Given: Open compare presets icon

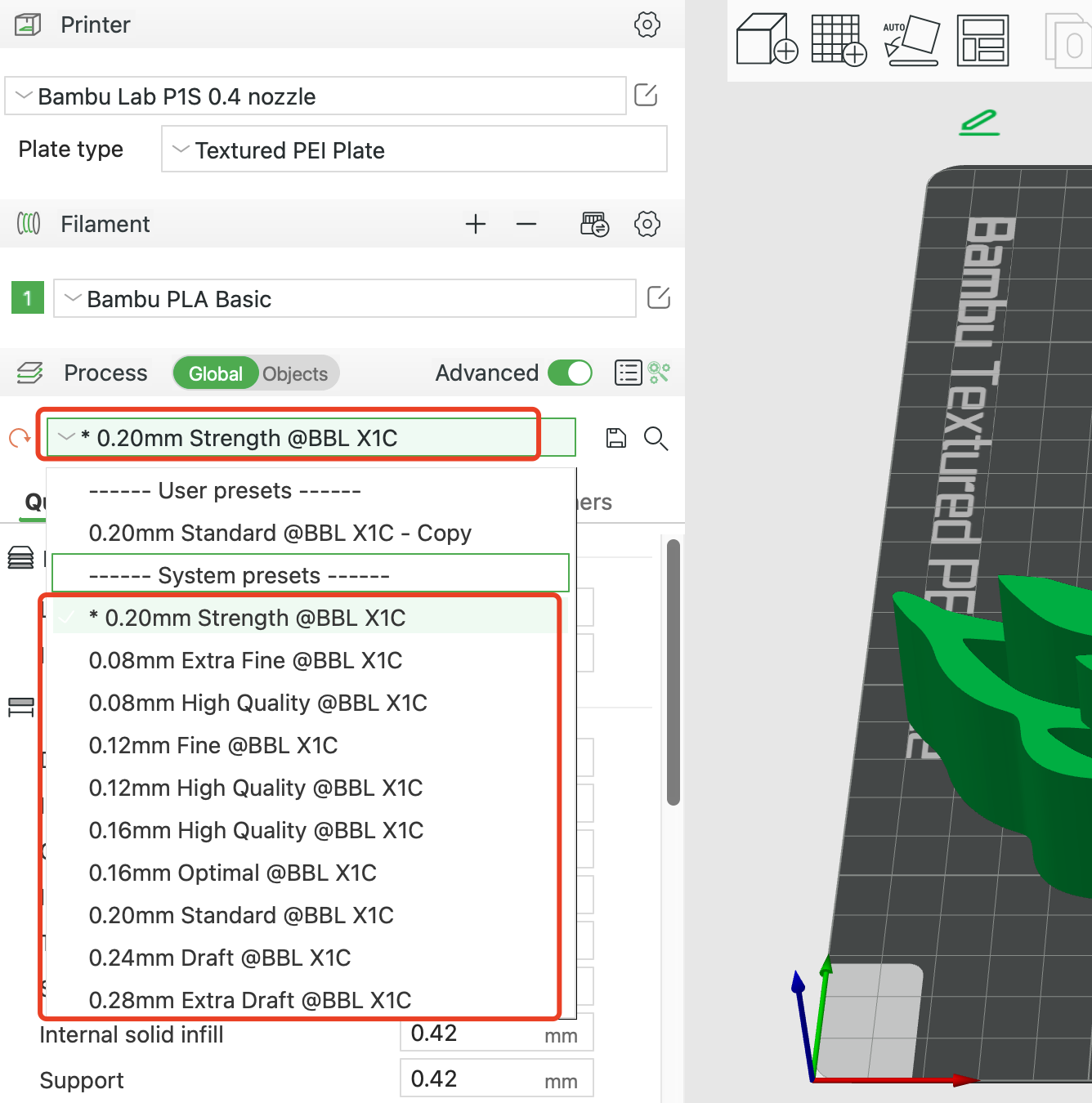Looking at the screenshot, I should tap(659, 373).
